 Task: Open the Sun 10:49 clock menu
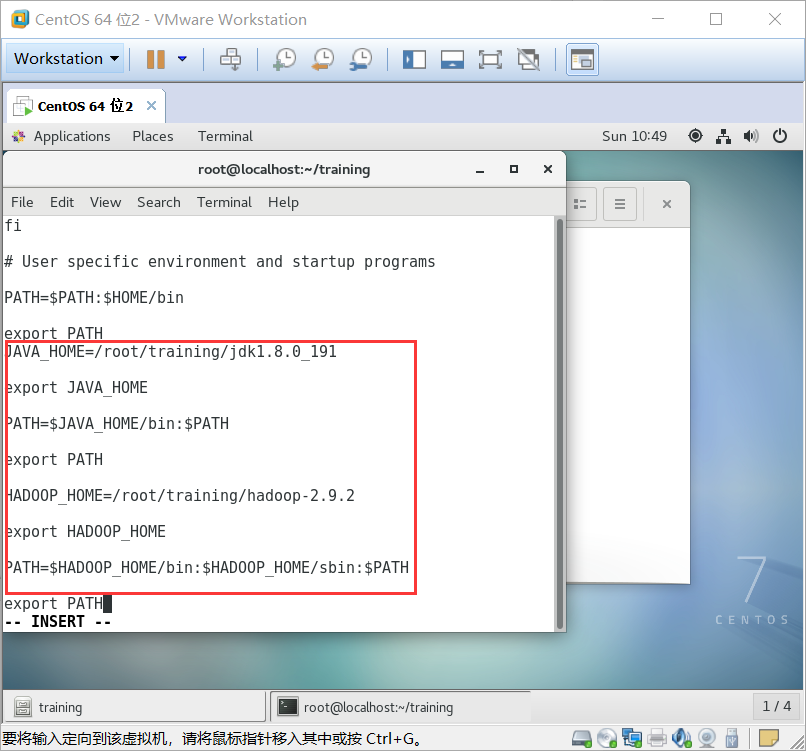click(x=634, y=136)
